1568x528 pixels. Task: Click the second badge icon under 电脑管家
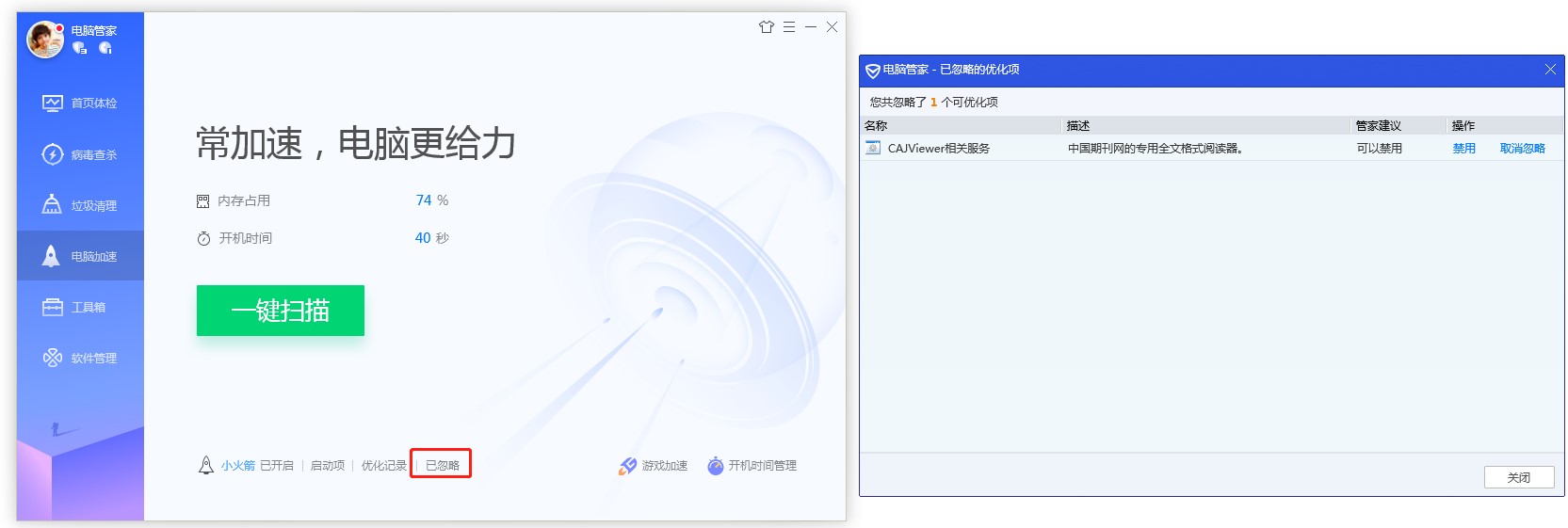[105, 48]
